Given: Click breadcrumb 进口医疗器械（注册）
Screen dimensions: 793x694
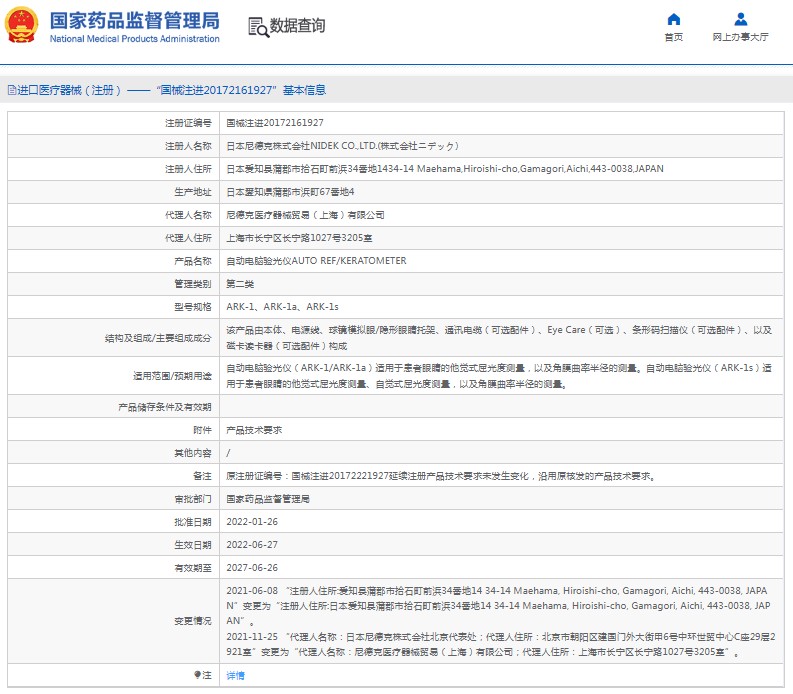Looking at the screenshot, I should pyautogui.click(x=69, y=90).
